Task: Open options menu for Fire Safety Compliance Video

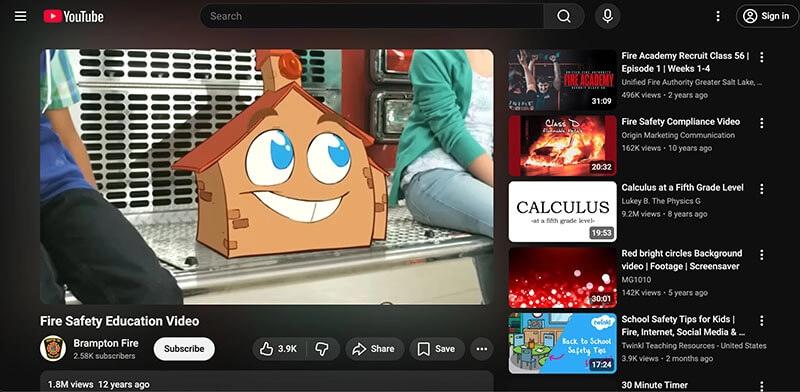Action: 762,123
